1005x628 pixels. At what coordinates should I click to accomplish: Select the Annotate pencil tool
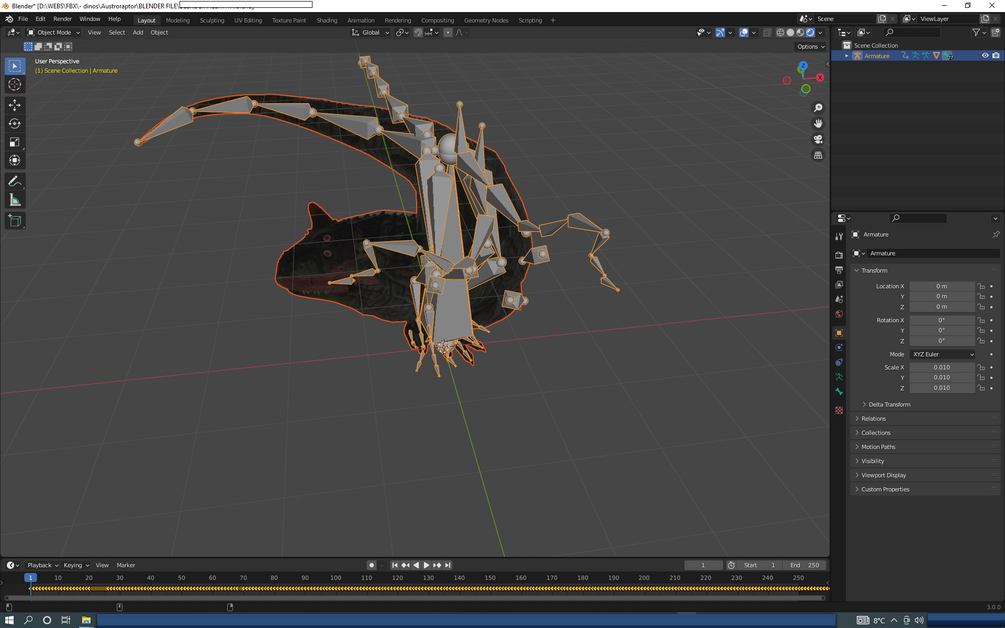15,182
